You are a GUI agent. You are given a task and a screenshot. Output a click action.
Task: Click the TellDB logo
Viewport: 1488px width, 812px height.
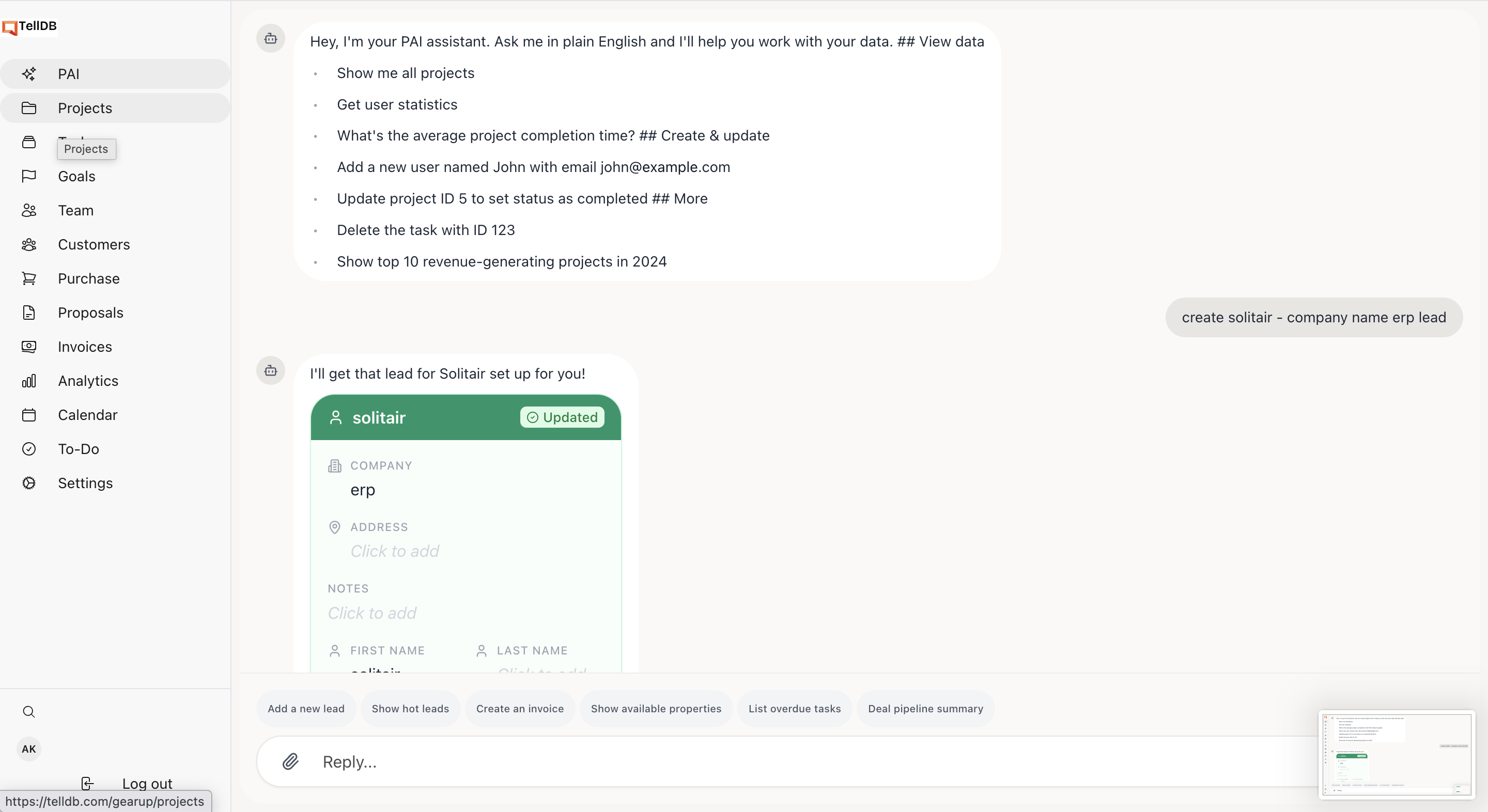tap(30, 26)
